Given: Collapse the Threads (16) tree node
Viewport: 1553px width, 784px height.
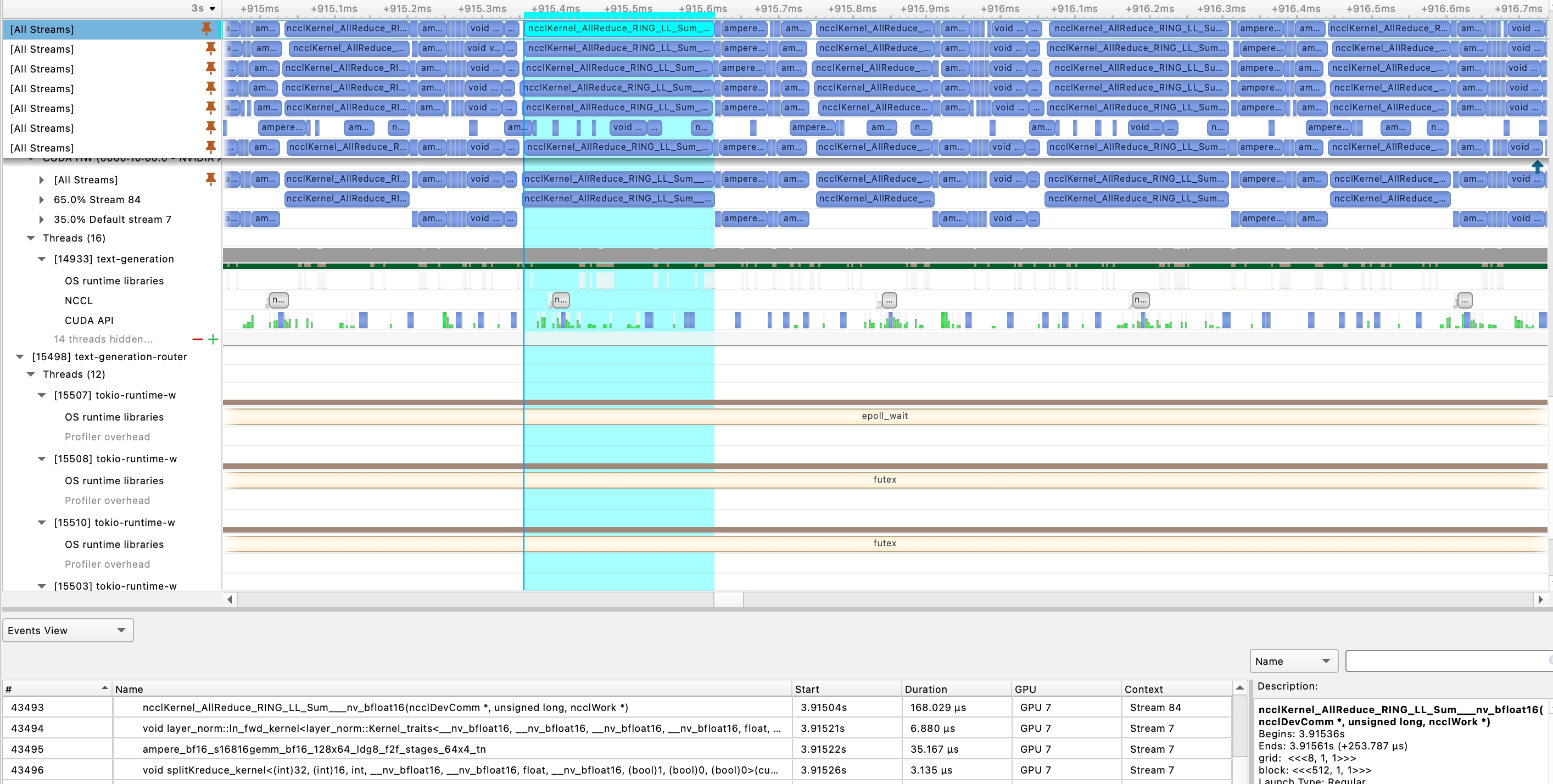Looking at the screenshot, I should (30, 238).
